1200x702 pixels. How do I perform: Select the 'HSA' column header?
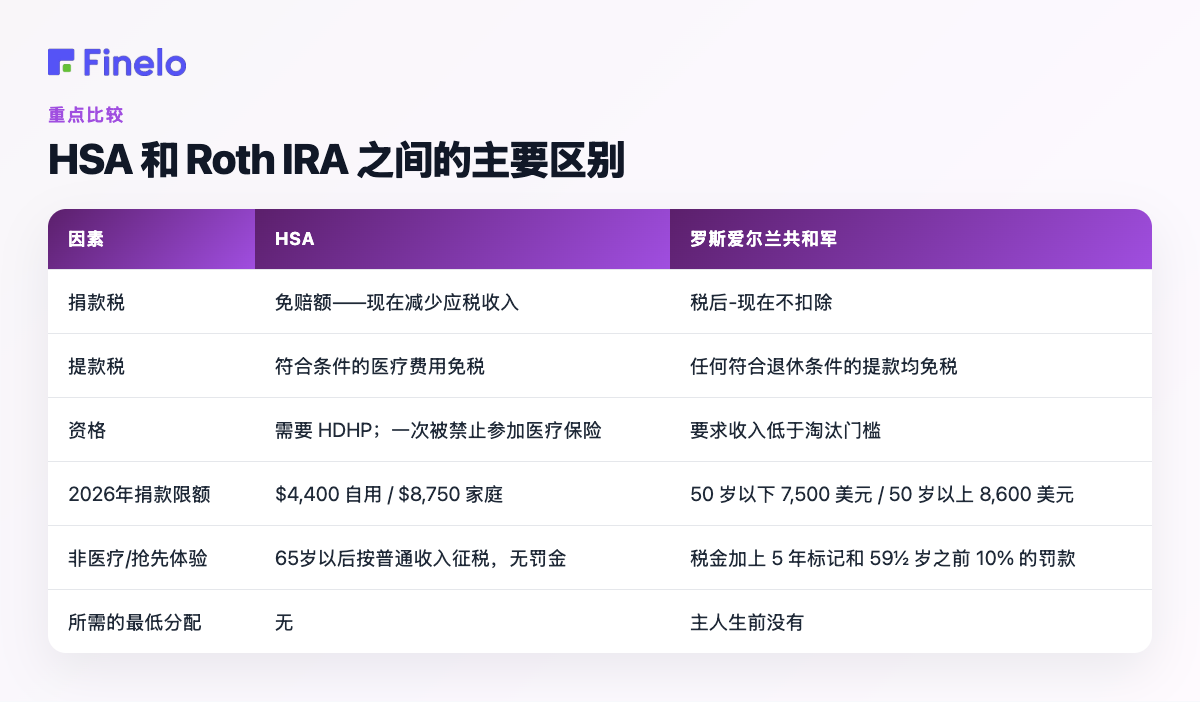tap(462, 239)
